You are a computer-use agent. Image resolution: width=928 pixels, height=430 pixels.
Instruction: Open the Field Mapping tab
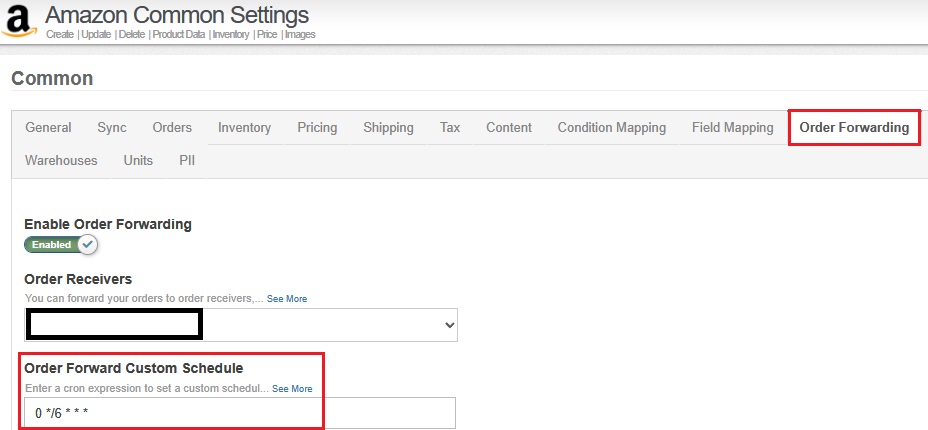[x=732, y=128]
